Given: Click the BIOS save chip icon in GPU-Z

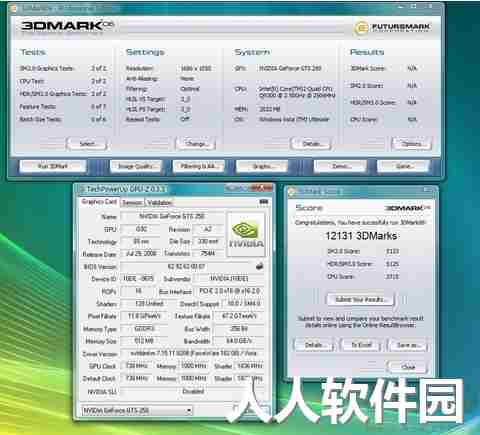Looking at the screenshot, I should point(260,266).
